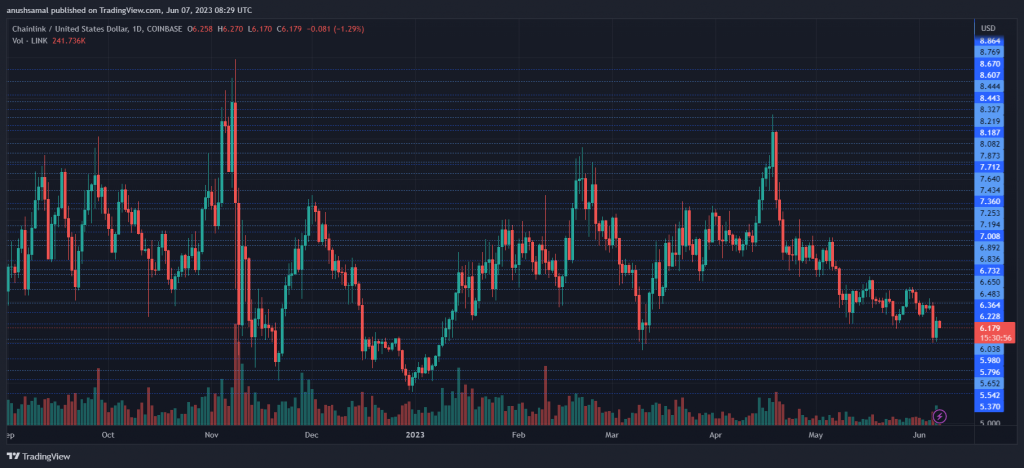1024x468 pixels.
Task: Click the 8.187 price level label
Action: click(988, 132)
